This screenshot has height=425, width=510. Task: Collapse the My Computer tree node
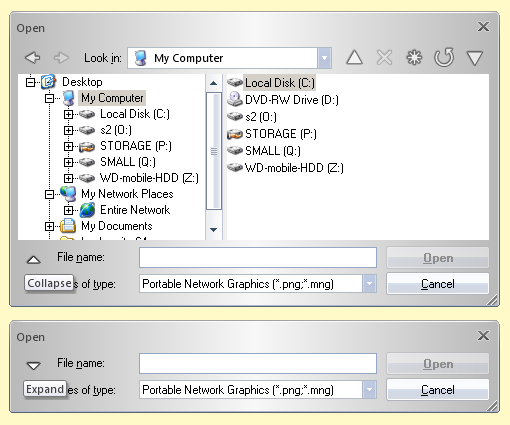[49, 98]
